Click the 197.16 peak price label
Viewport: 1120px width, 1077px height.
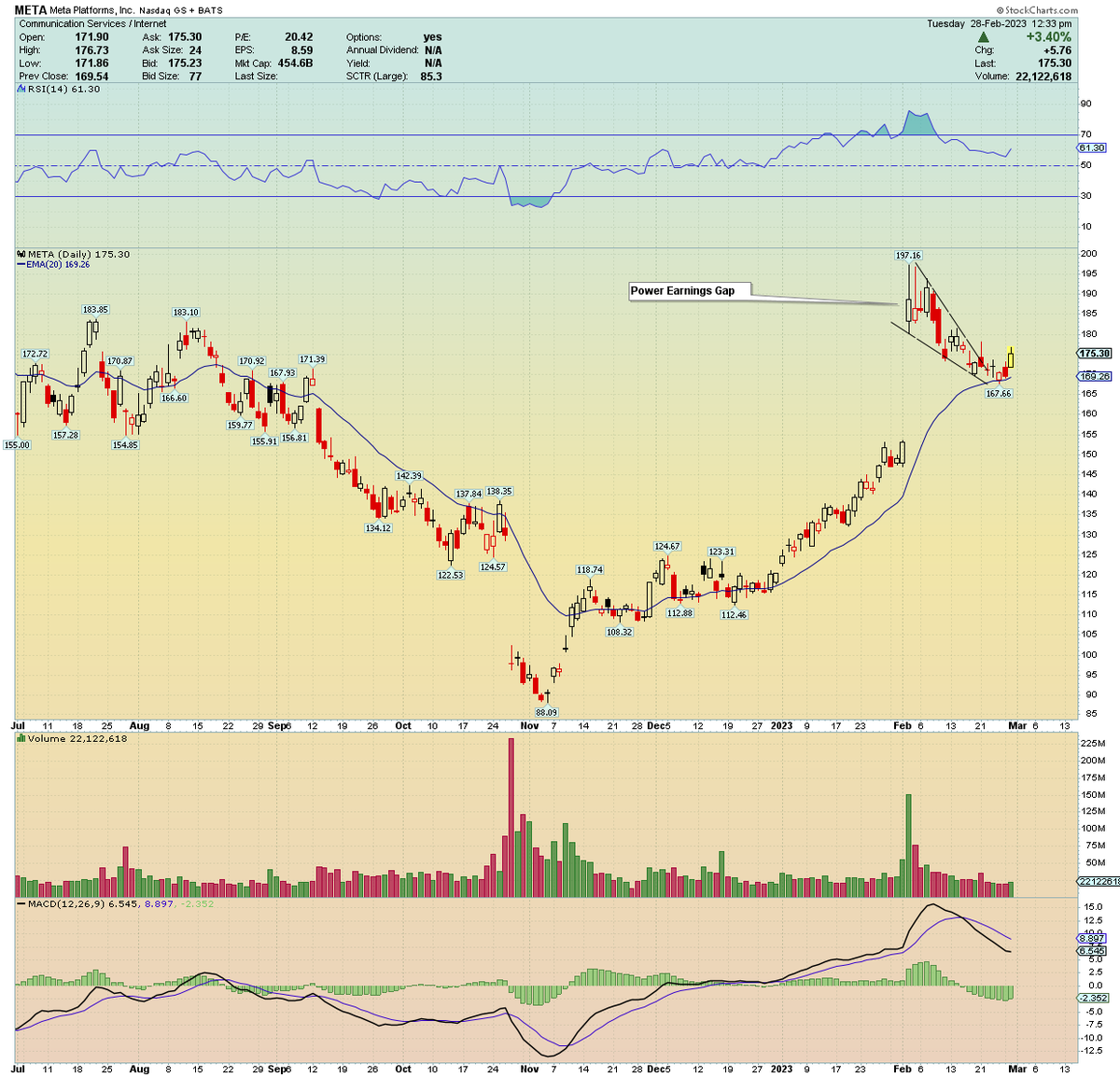(x=908, y=256)
